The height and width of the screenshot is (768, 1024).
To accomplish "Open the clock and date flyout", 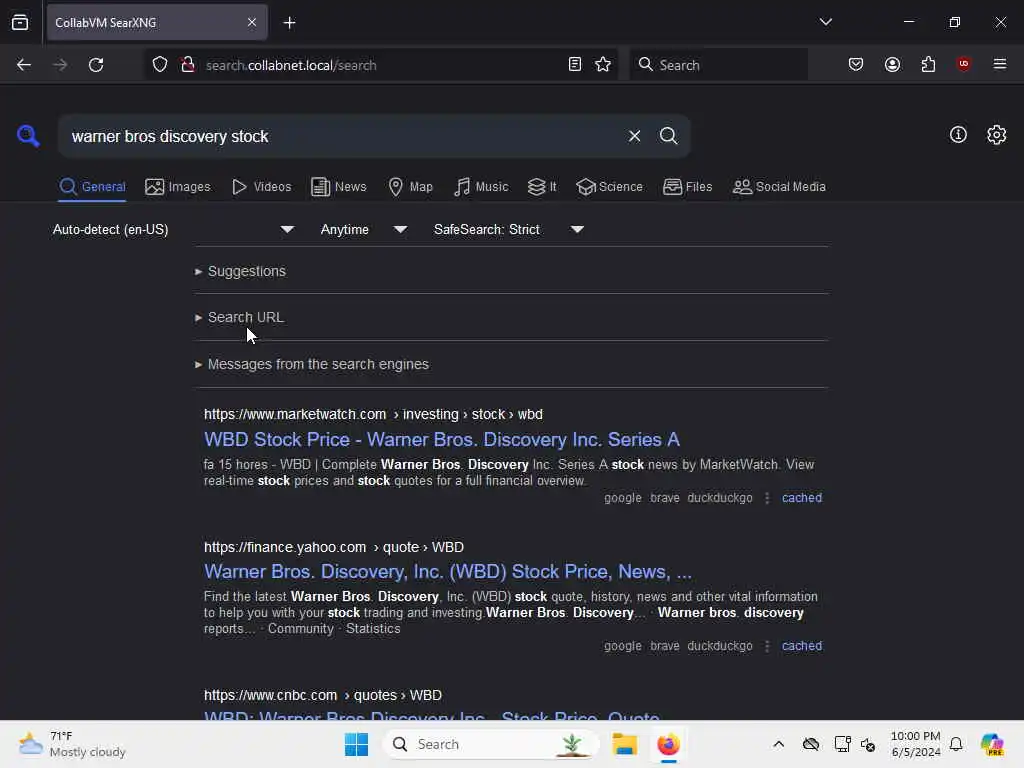I will coord(916,744).
